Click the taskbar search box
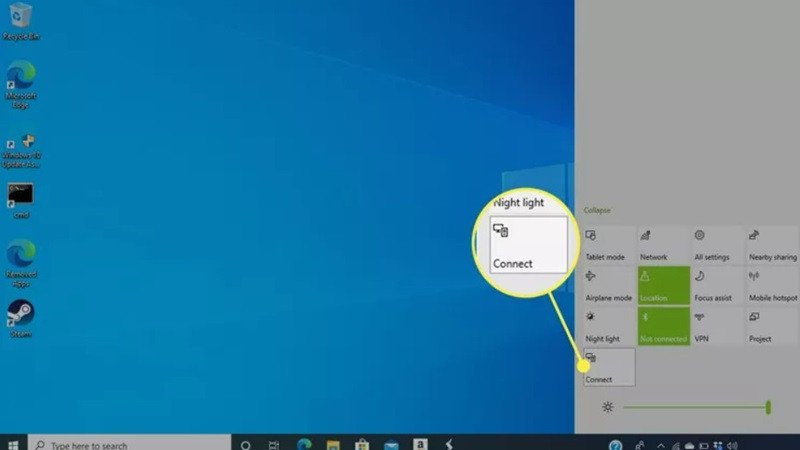Screen dimensions: 800x450 pos(130,444)
